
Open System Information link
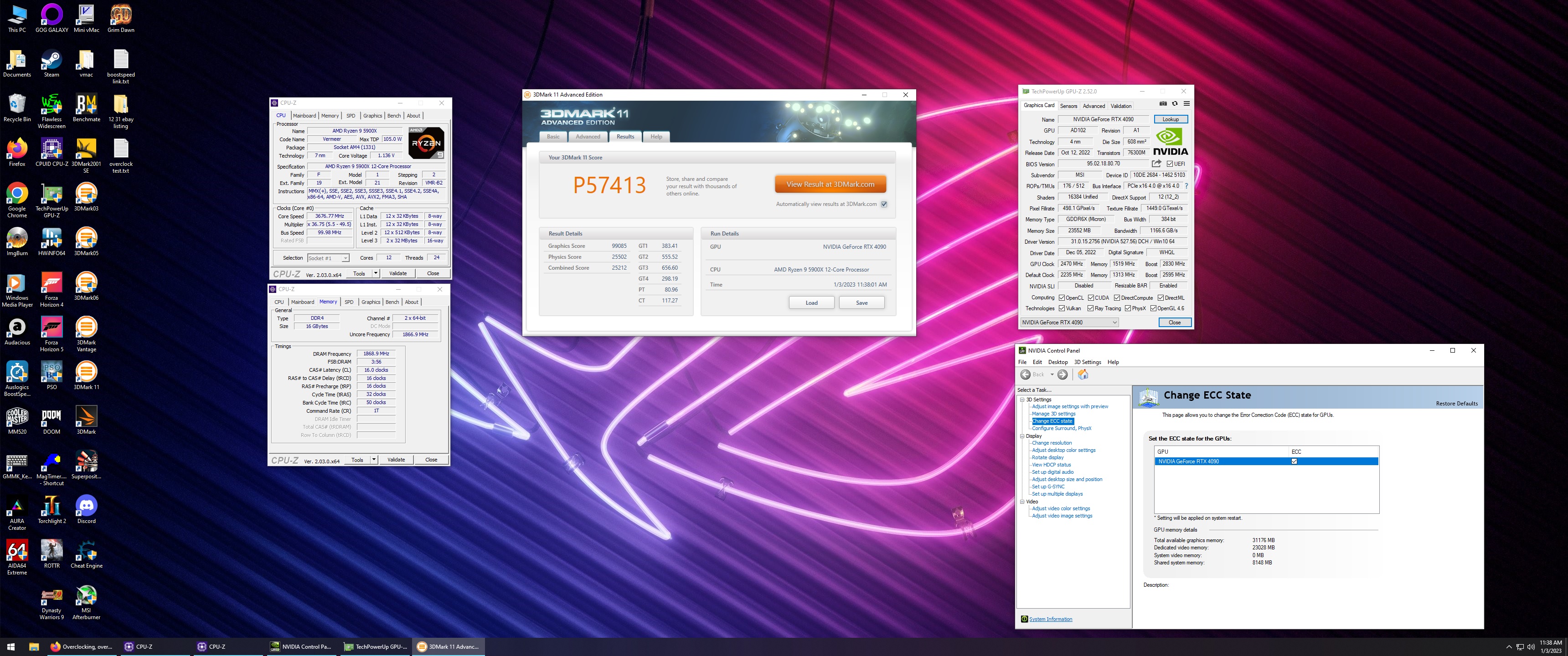point(1051,619)
